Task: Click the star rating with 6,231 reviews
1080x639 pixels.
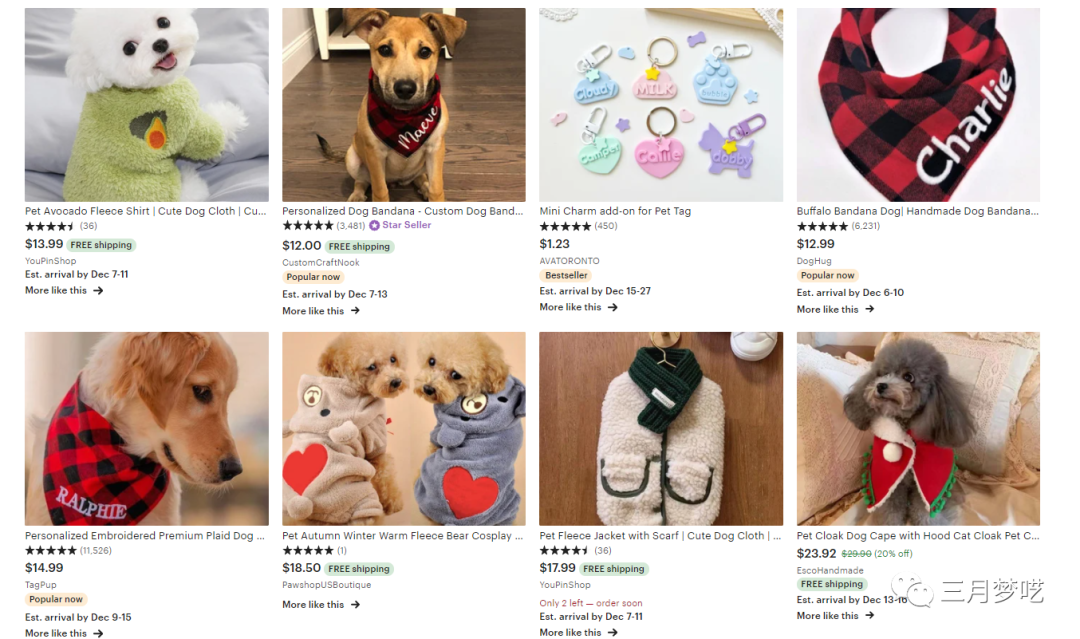Action: (822, 227)
